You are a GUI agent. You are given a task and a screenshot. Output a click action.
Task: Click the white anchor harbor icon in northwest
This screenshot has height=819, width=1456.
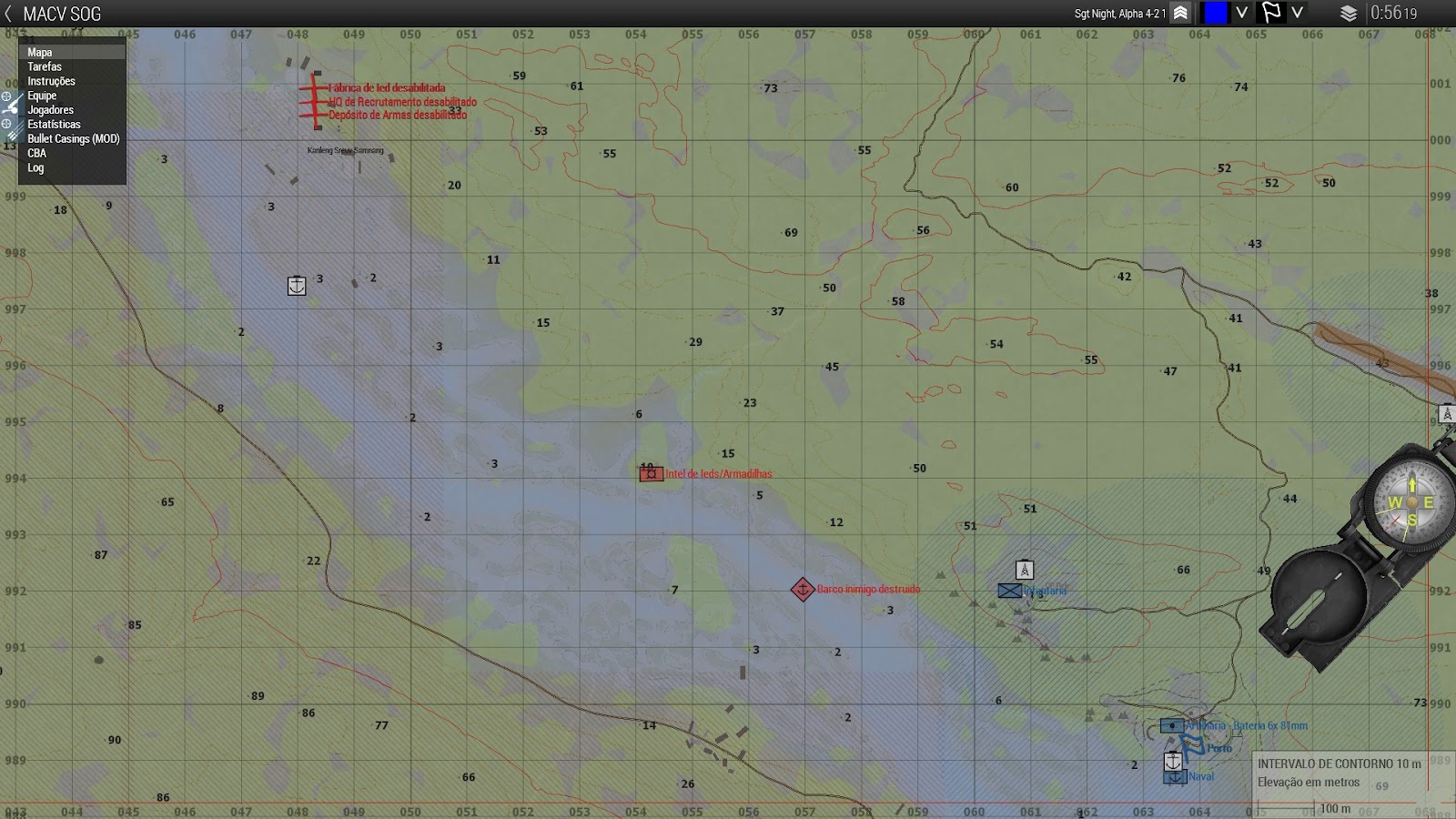point(297,286)
